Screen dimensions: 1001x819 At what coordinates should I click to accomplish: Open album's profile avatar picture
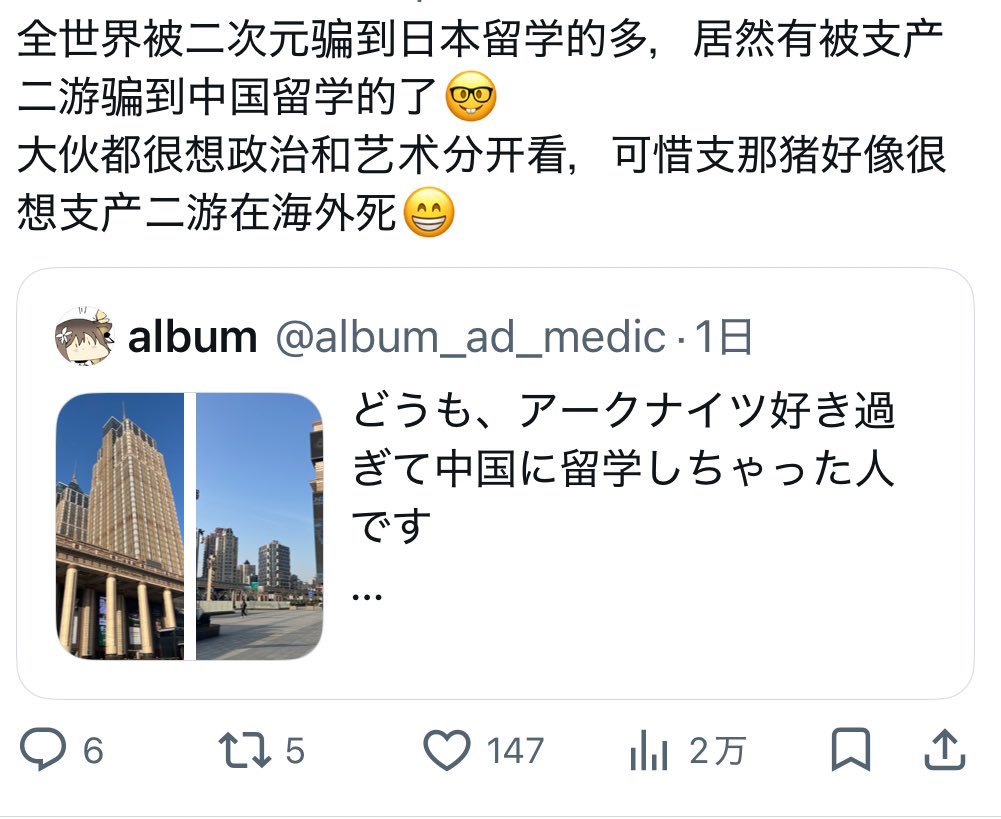(x=84, y=336)
